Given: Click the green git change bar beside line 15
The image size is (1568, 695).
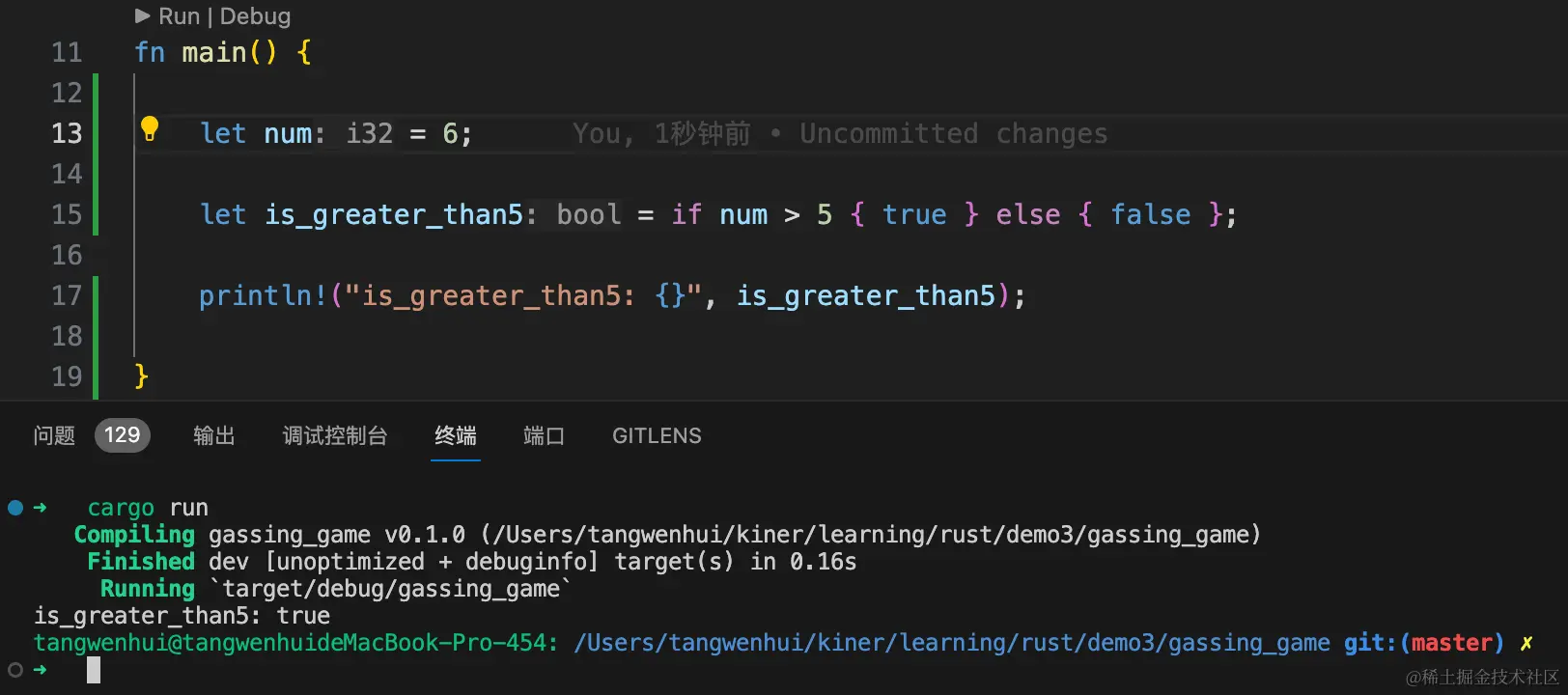Looking at the screenshot, I should (x=96, y=214).
